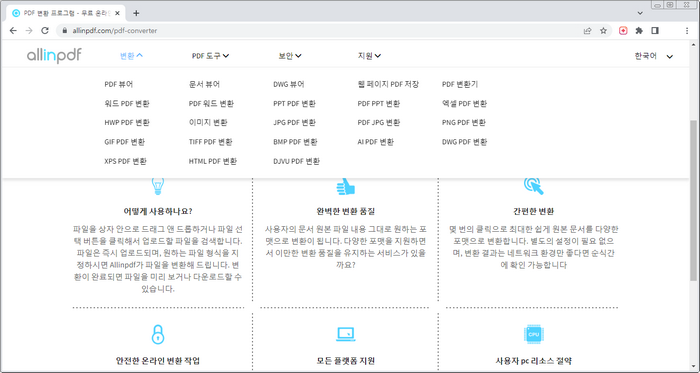Click the allinpdf logo

[54, 56]
